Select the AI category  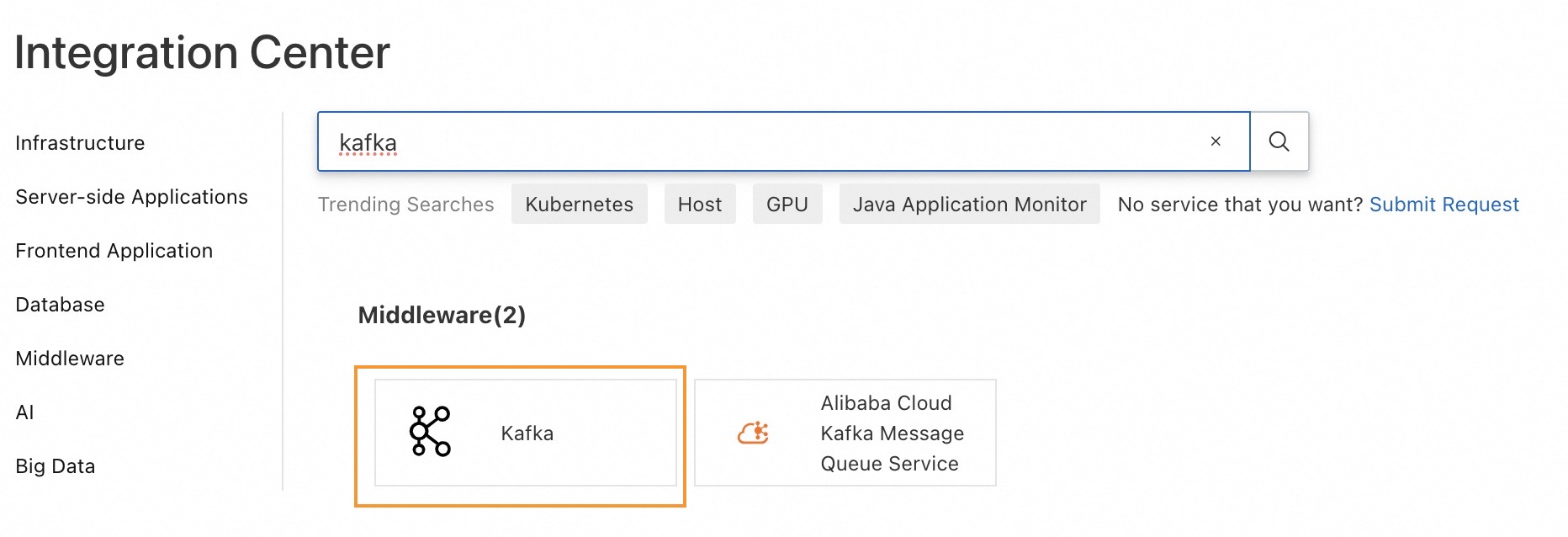(x=24, y=412)
